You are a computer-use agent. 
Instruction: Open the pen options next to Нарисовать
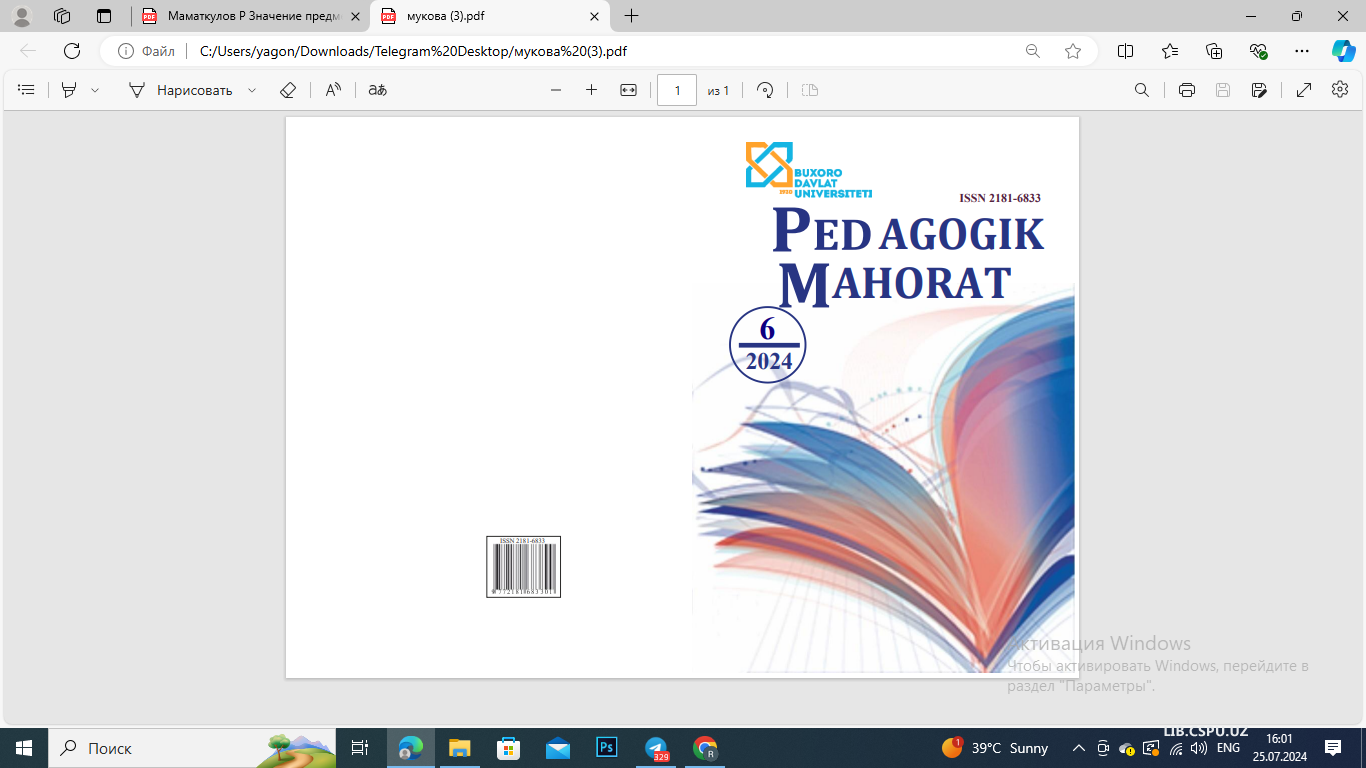250,90
